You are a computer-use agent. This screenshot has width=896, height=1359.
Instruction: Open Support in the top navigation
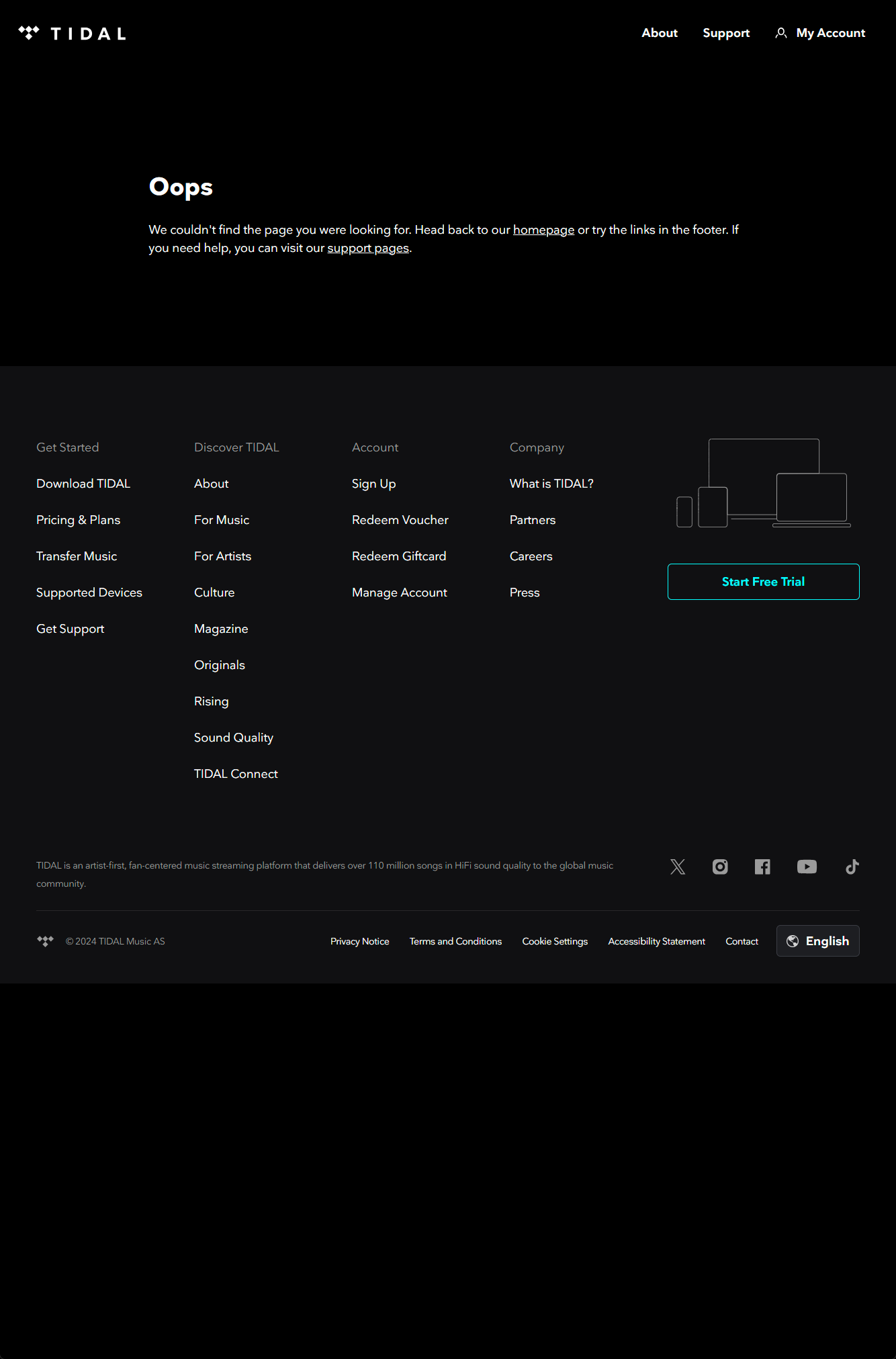click(726, 33)
